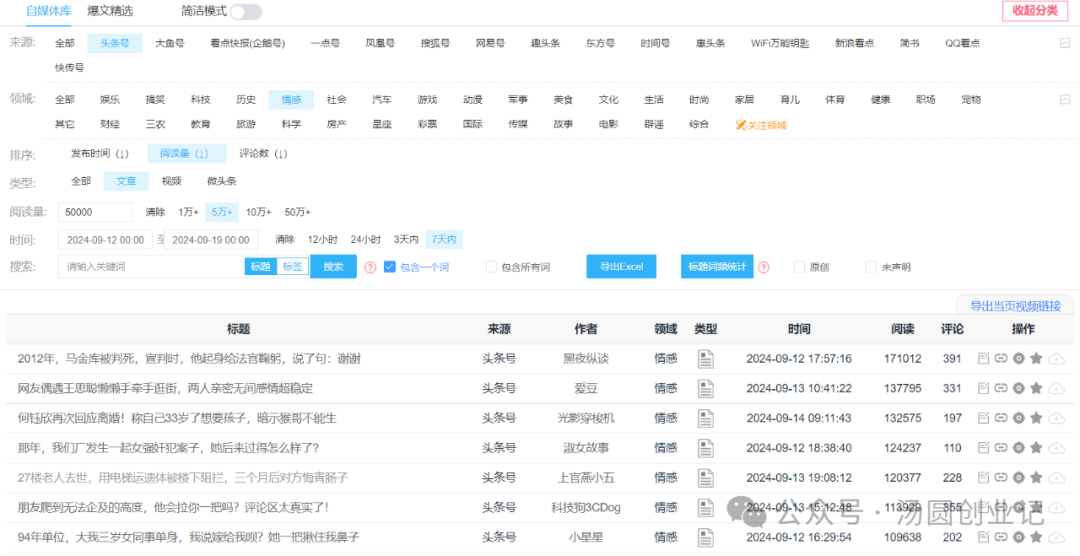Click the copy link icon in the 171012 row
The width and height of the screenshot is (1080, 556).
coord(1001,358)
